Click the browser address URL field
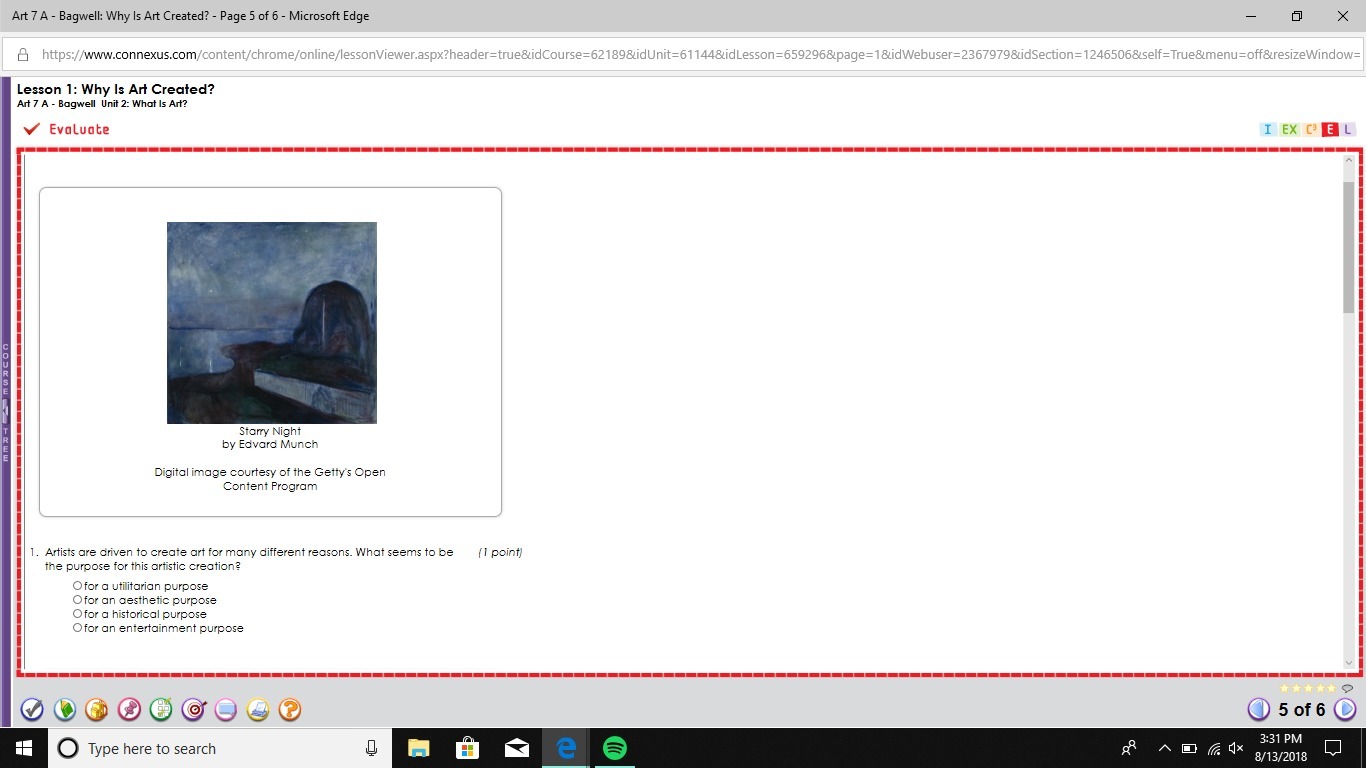The width and height of the screenshot is (1366, 768). (x=700, y=55)
